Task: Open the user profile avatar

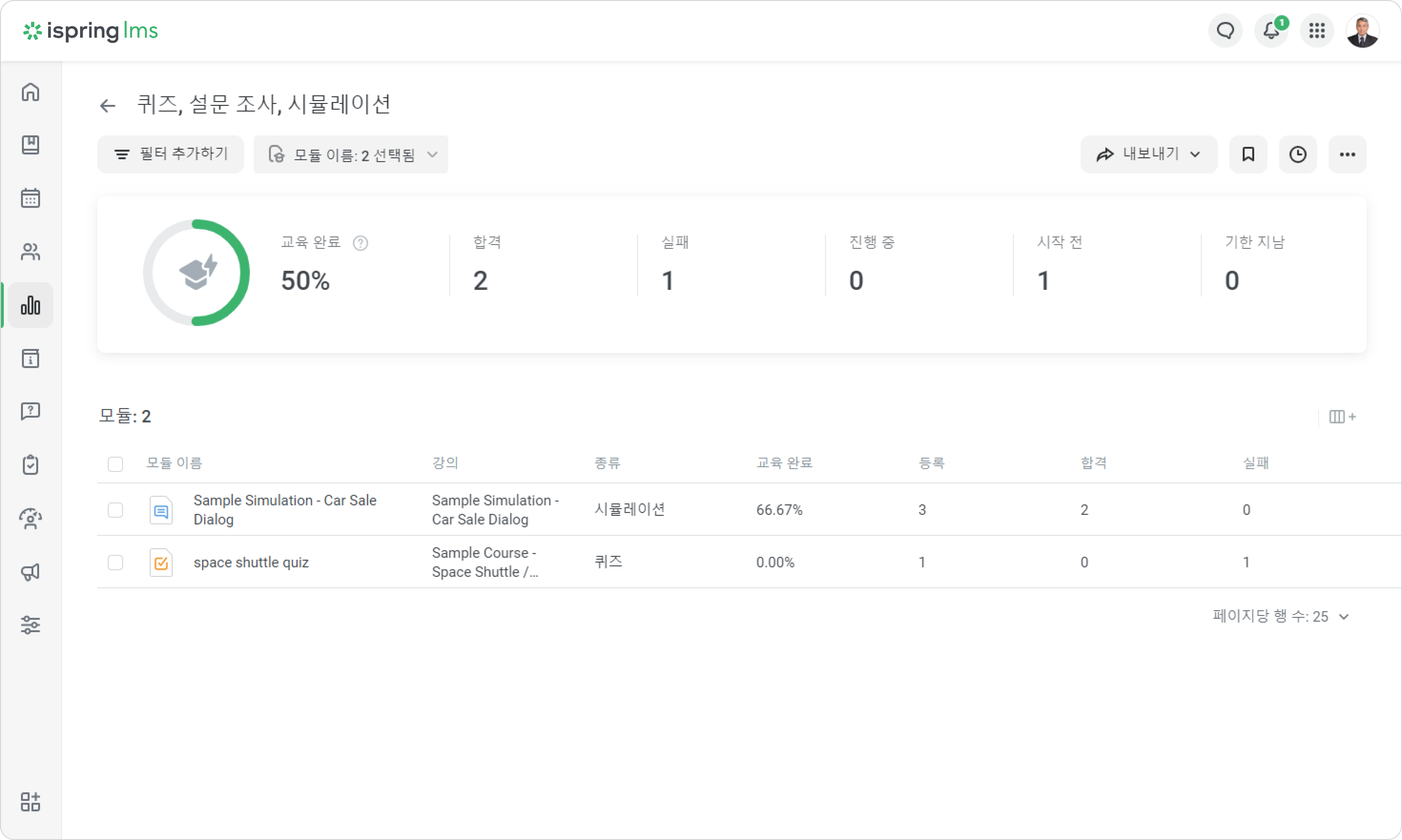Action: (x=1362, y=31)
